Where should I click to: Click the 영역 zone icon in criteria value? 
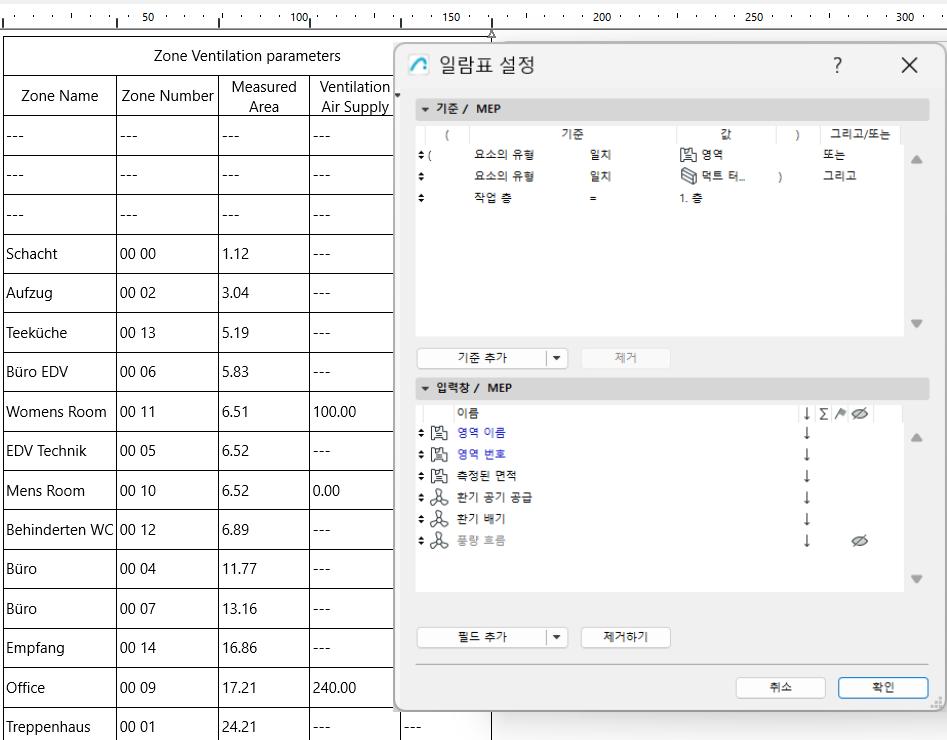coord(688,155)
